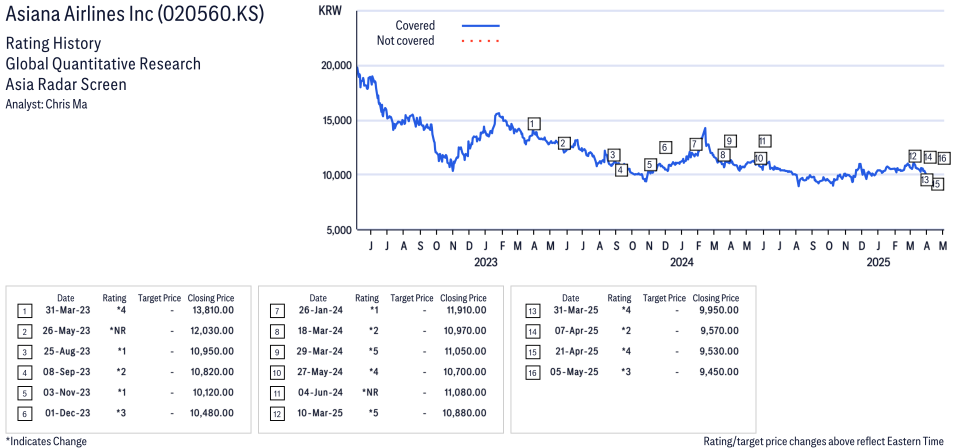
Task: Click the 29-Mar-24 date cell
Action: click(x=318, y=352)
